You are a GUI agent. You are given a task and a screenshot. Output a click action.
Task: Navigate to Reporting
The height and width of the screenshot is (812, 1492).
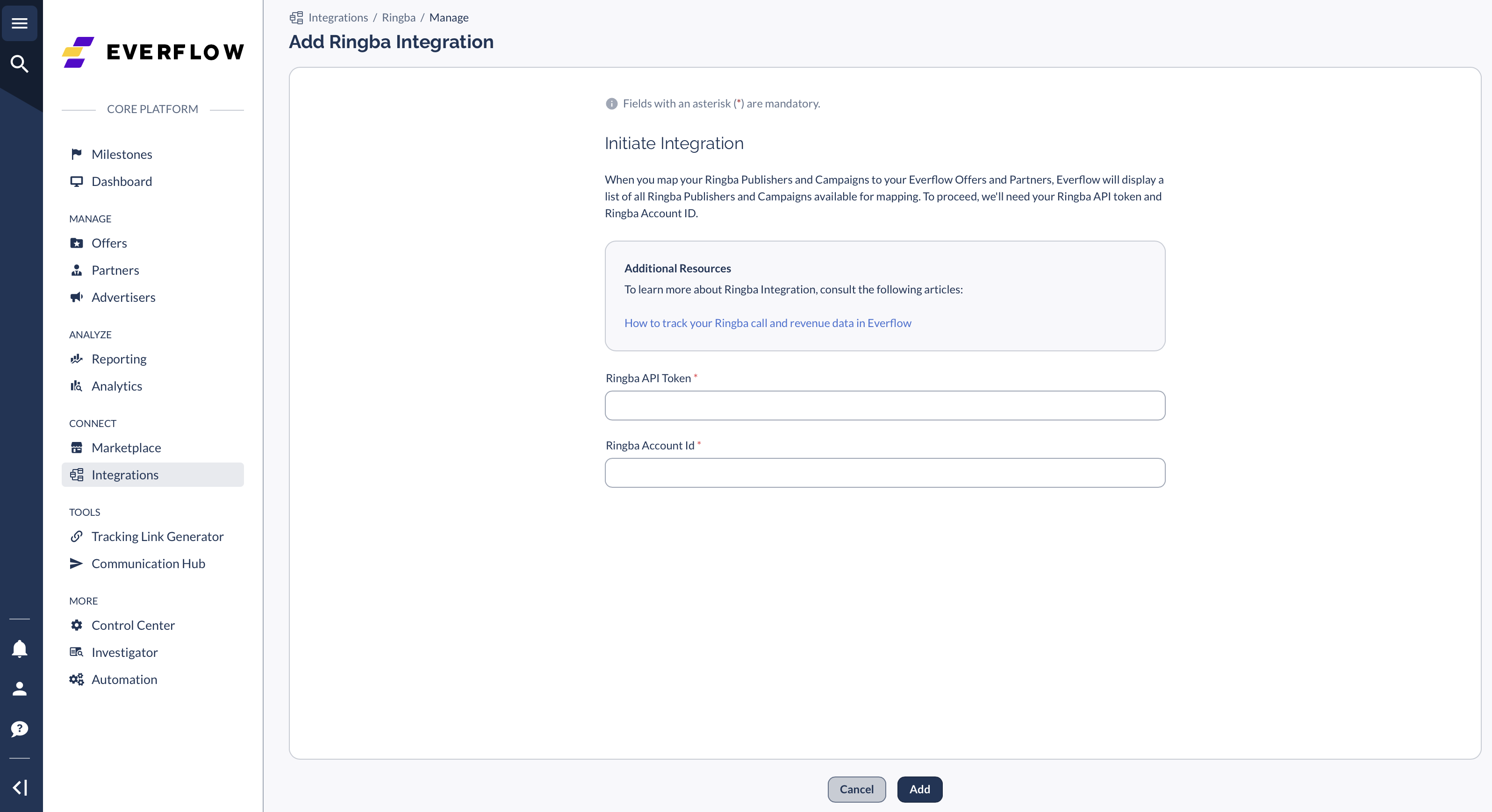119,359
